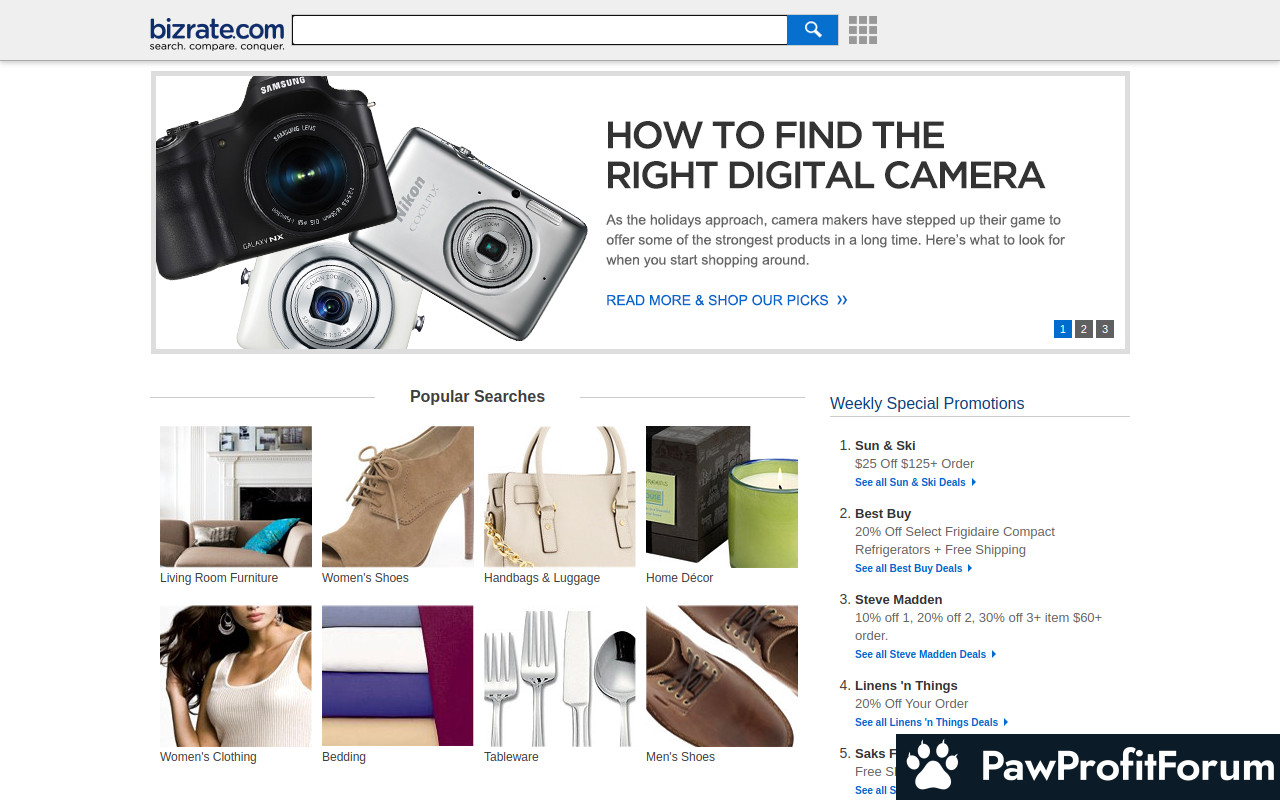Focus the search text box
The height and width of the screenshot is (800, 1280).
click(540, 30)
